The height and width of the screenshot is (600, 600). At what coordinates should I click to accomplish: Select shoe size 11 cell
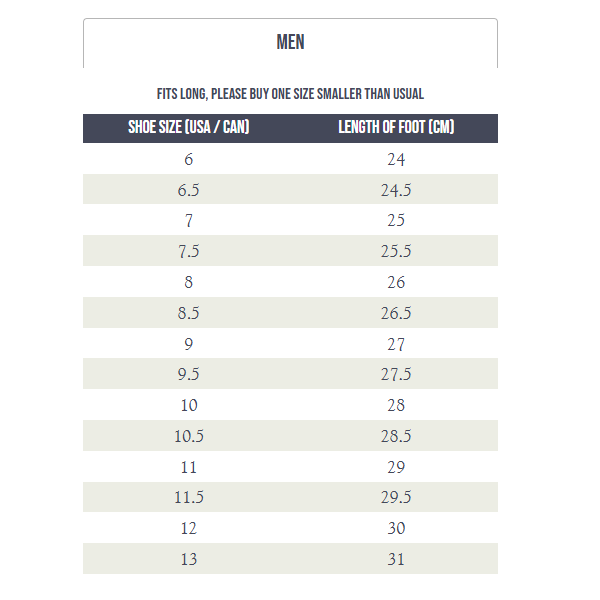point(188,467)
